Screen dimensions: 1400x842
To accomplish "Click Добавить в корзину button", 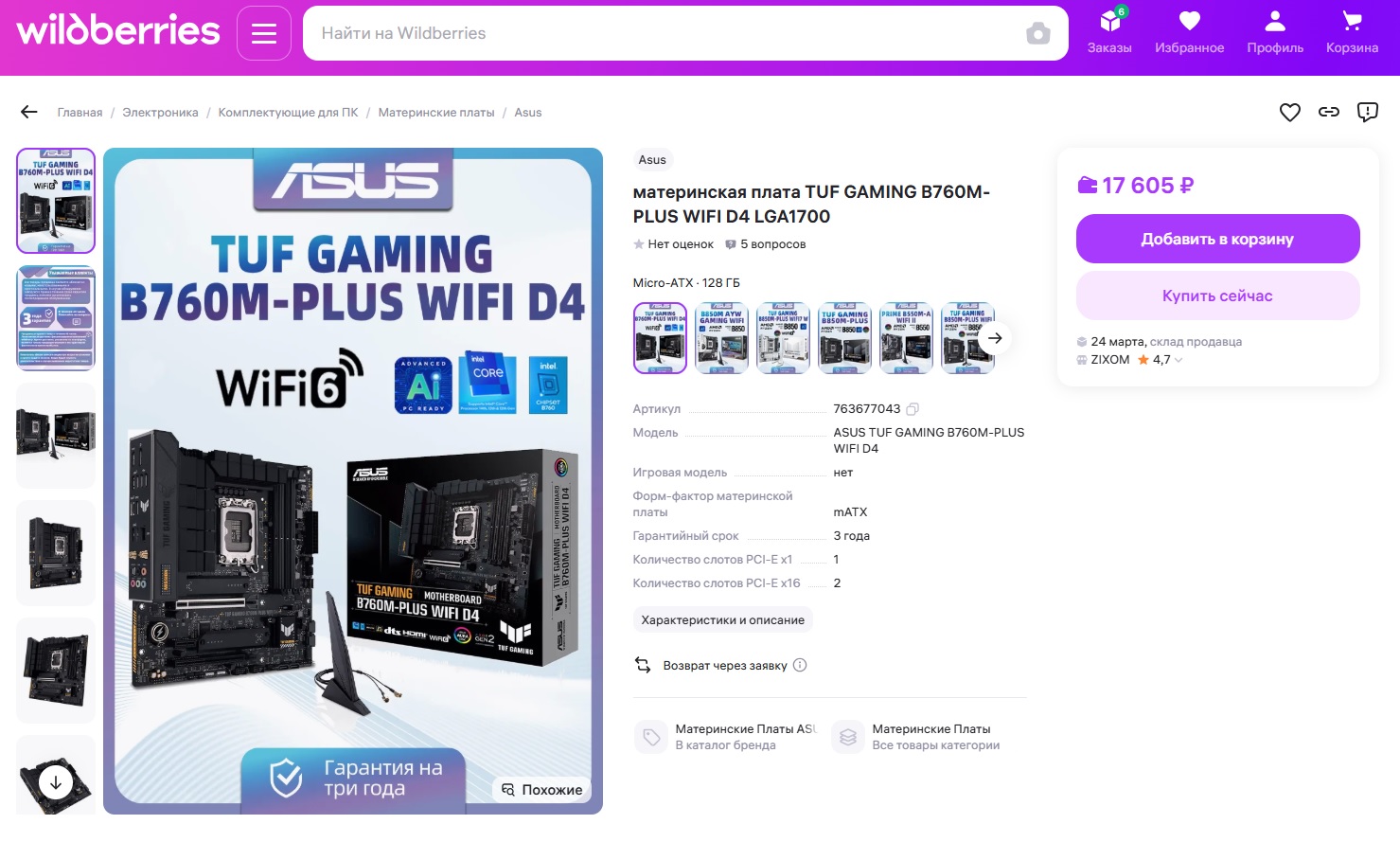I will 1217,239.
